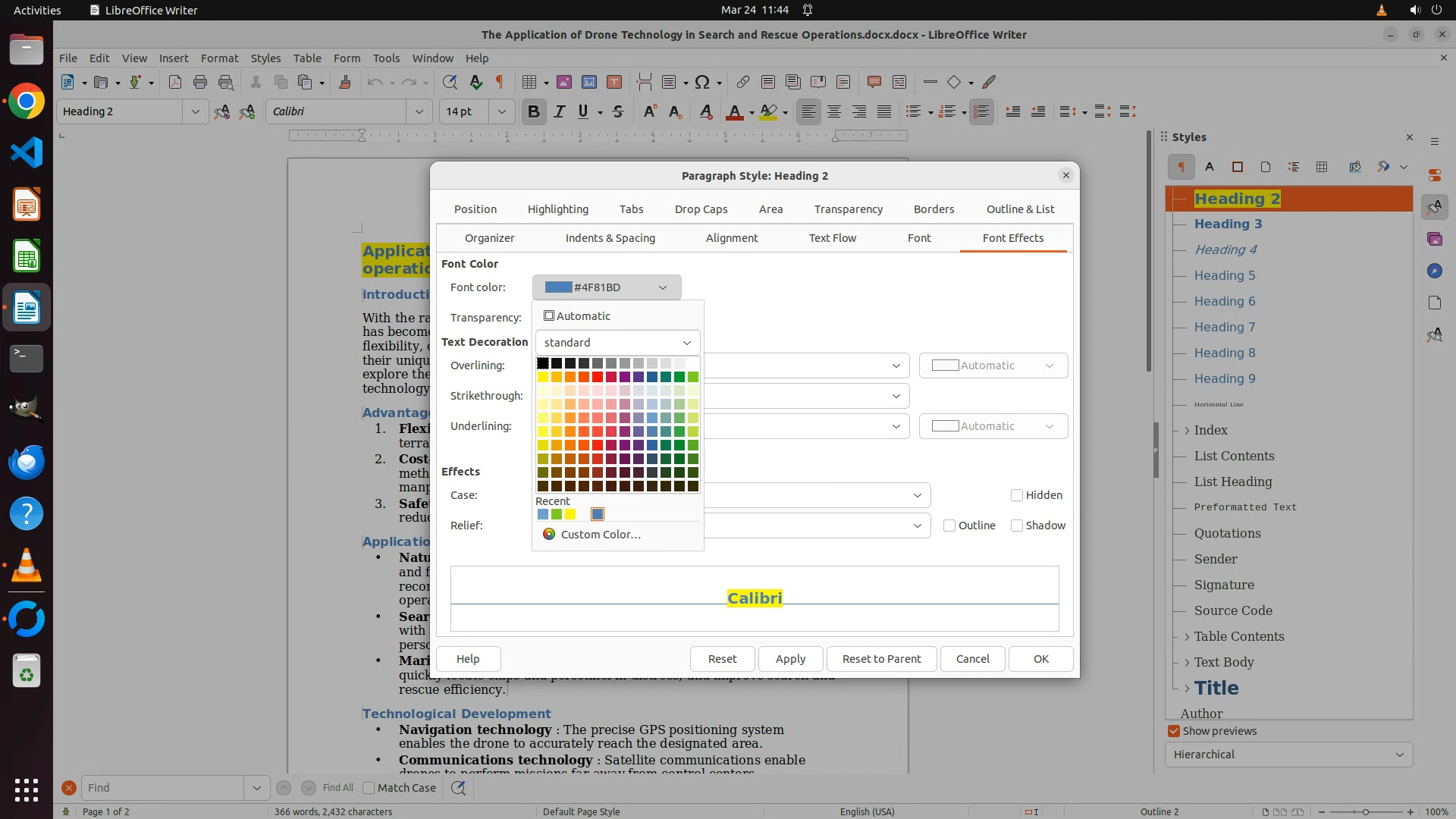Switch to the Indents & Spacing tab

tap(610, 238)
